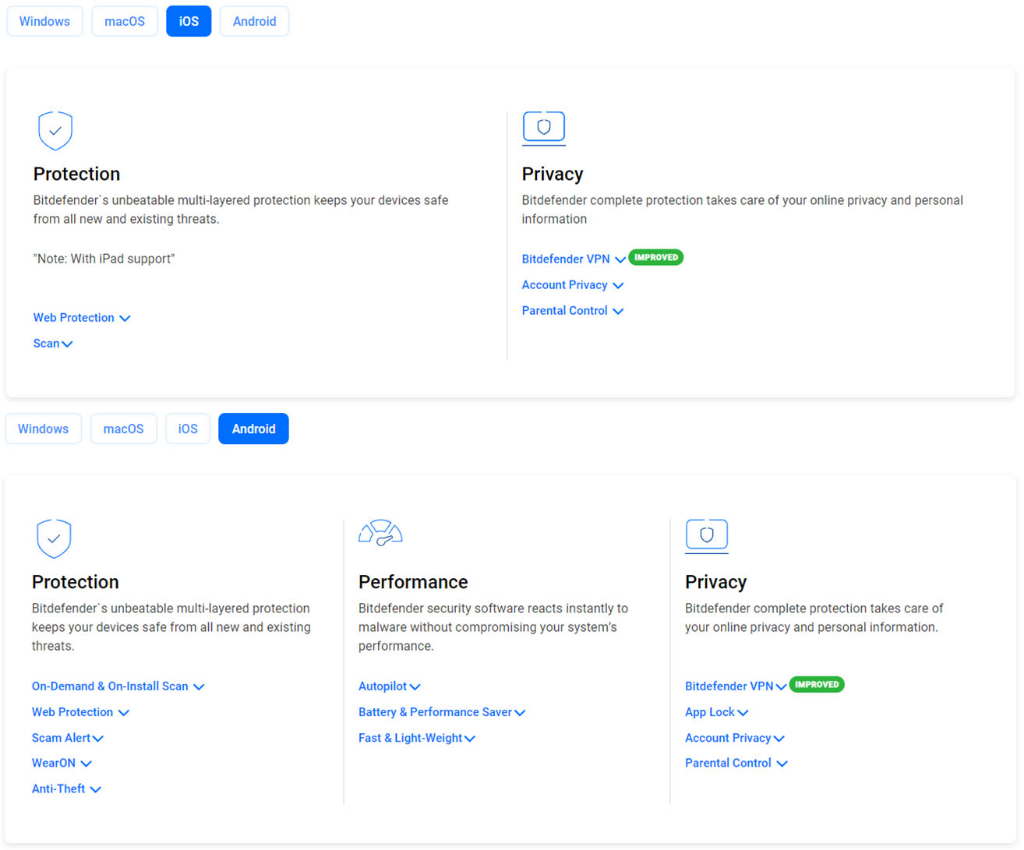Expand Bitdefender VPN in the Android Privacy list

tap(735, 686)
